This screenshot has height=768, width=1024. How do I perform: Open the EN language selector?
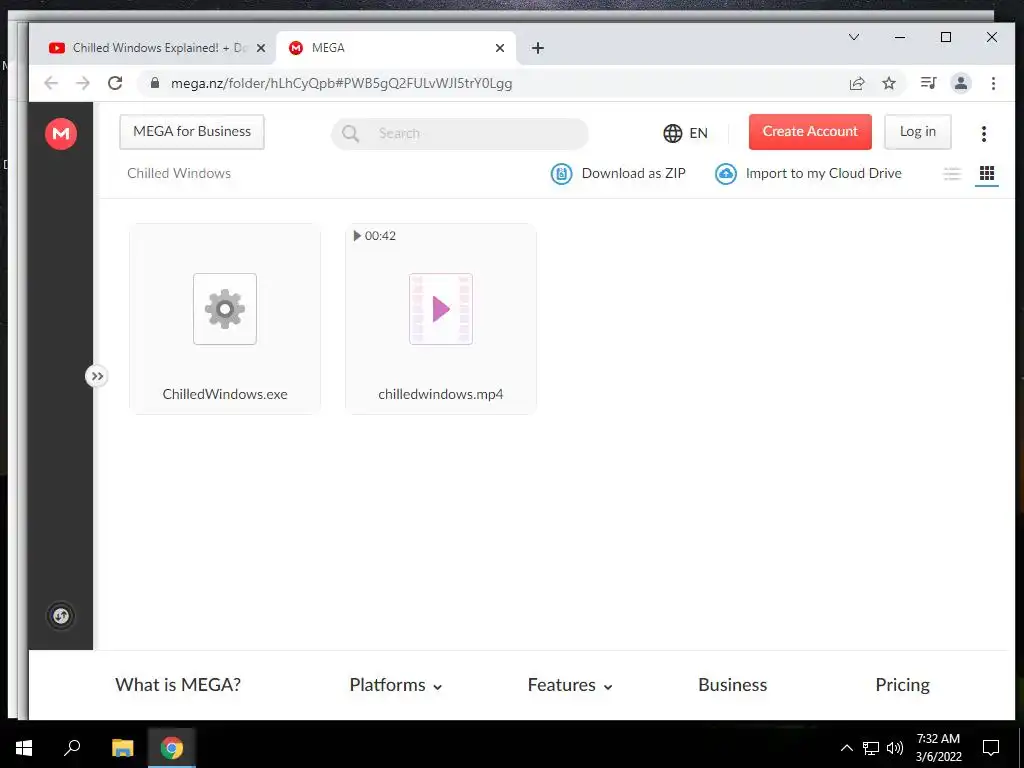pyautogui.click(x=685, y=133)
